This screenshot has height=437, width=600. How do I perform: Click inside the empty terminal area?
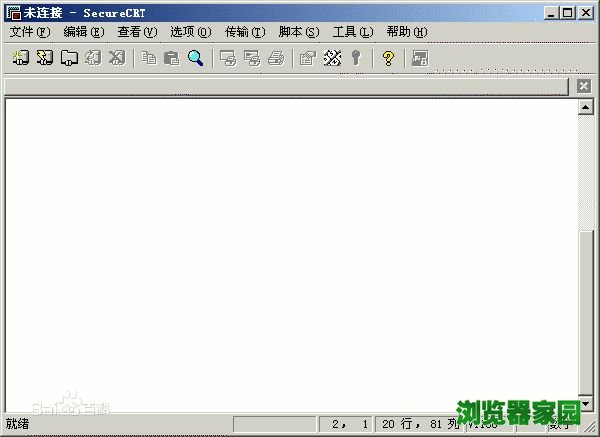(x=290, y=250)
